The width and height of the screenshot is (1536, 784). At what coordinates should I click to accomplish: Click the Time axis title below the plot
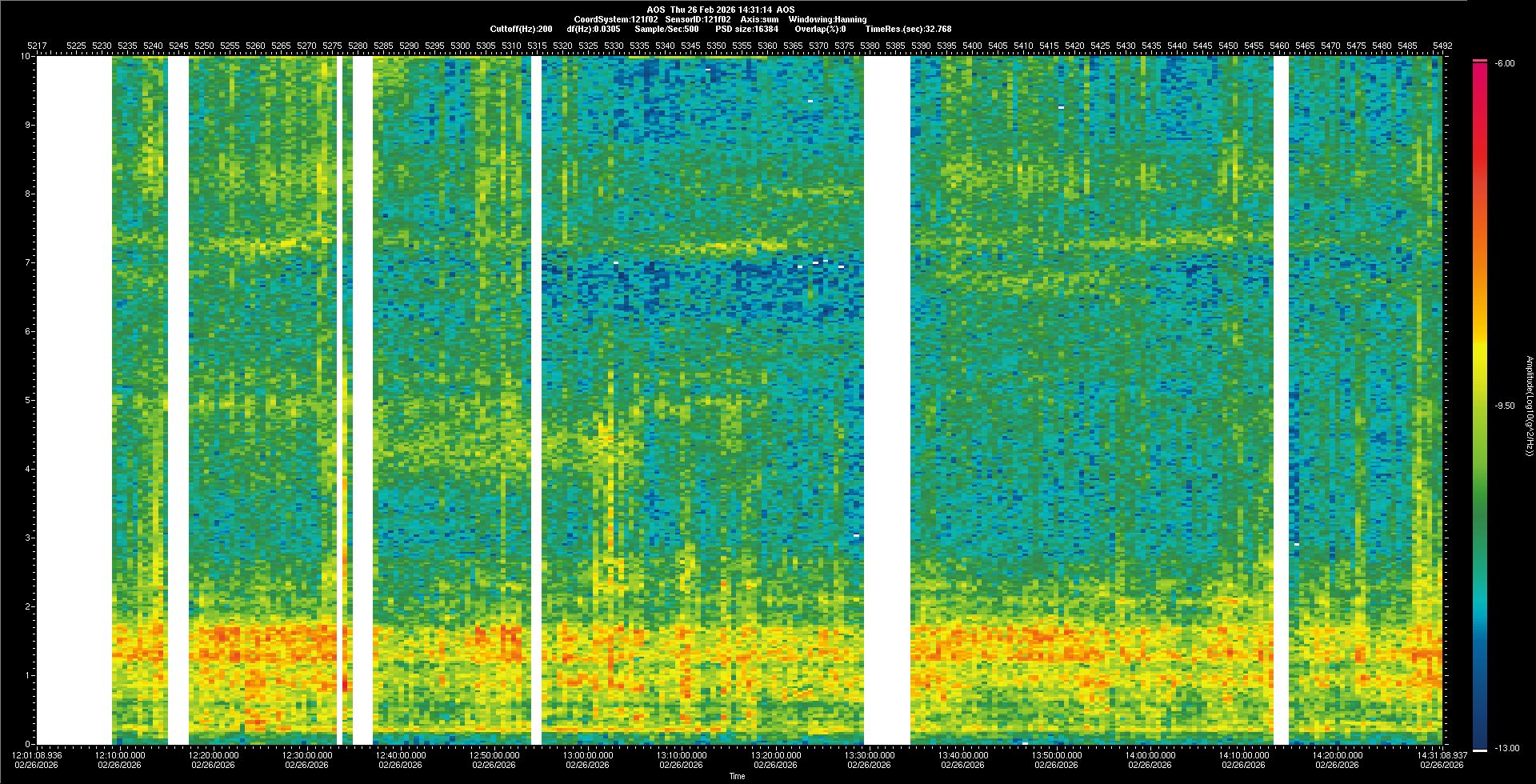tap(737, 776)
